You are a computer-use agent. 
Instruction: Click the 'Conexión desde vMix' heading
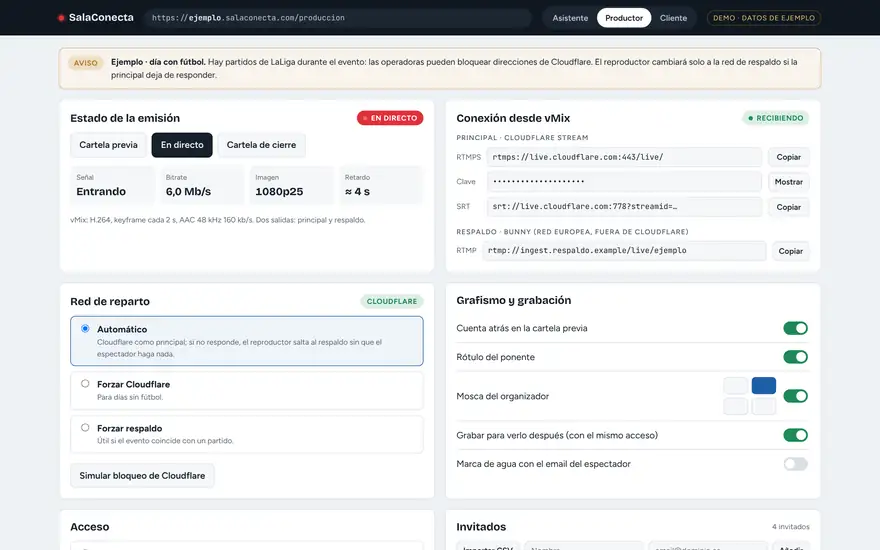[x=513, y=118]
